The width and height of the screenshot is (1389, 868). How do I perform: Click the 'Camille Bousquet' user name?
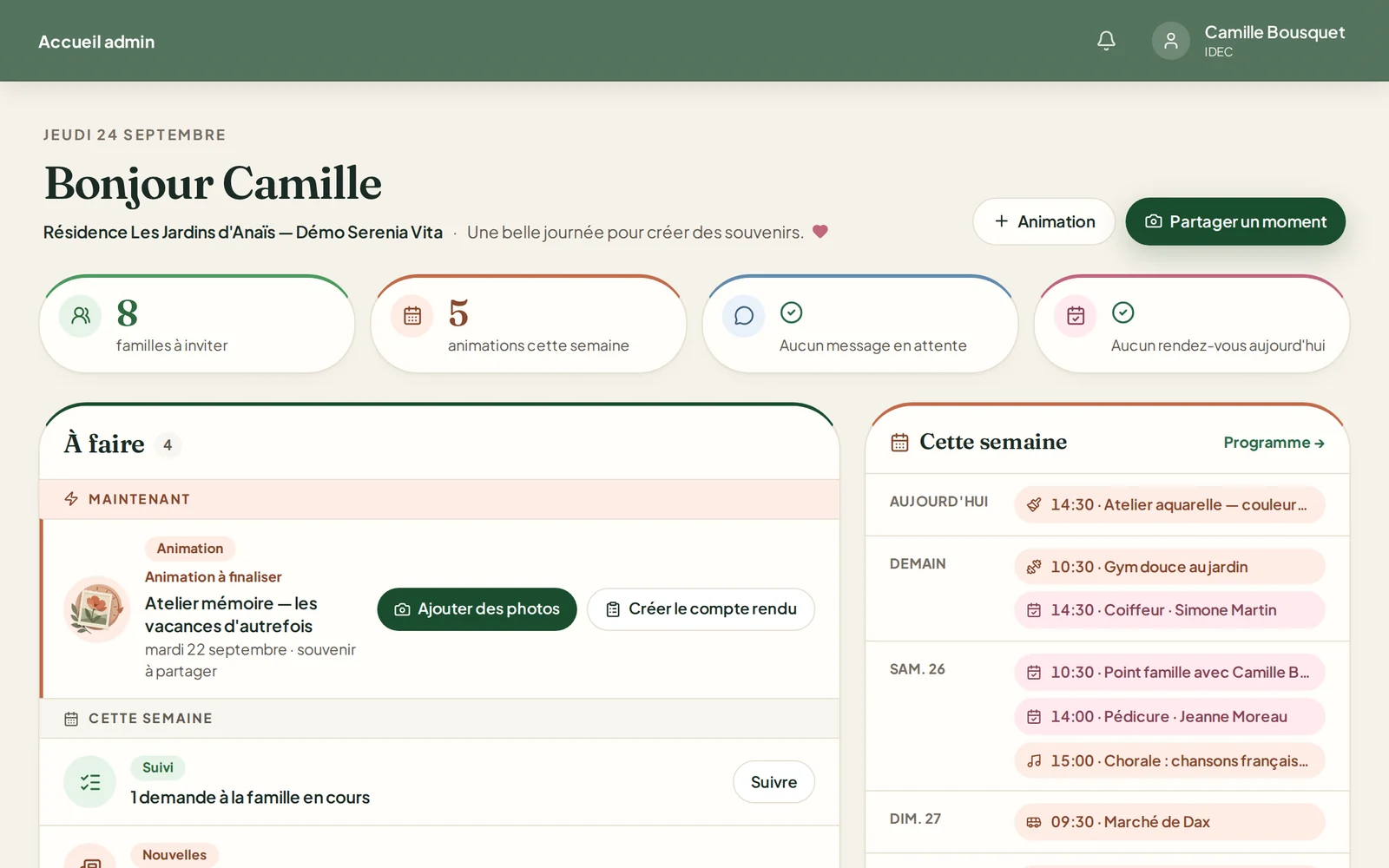click(1274, 32)
